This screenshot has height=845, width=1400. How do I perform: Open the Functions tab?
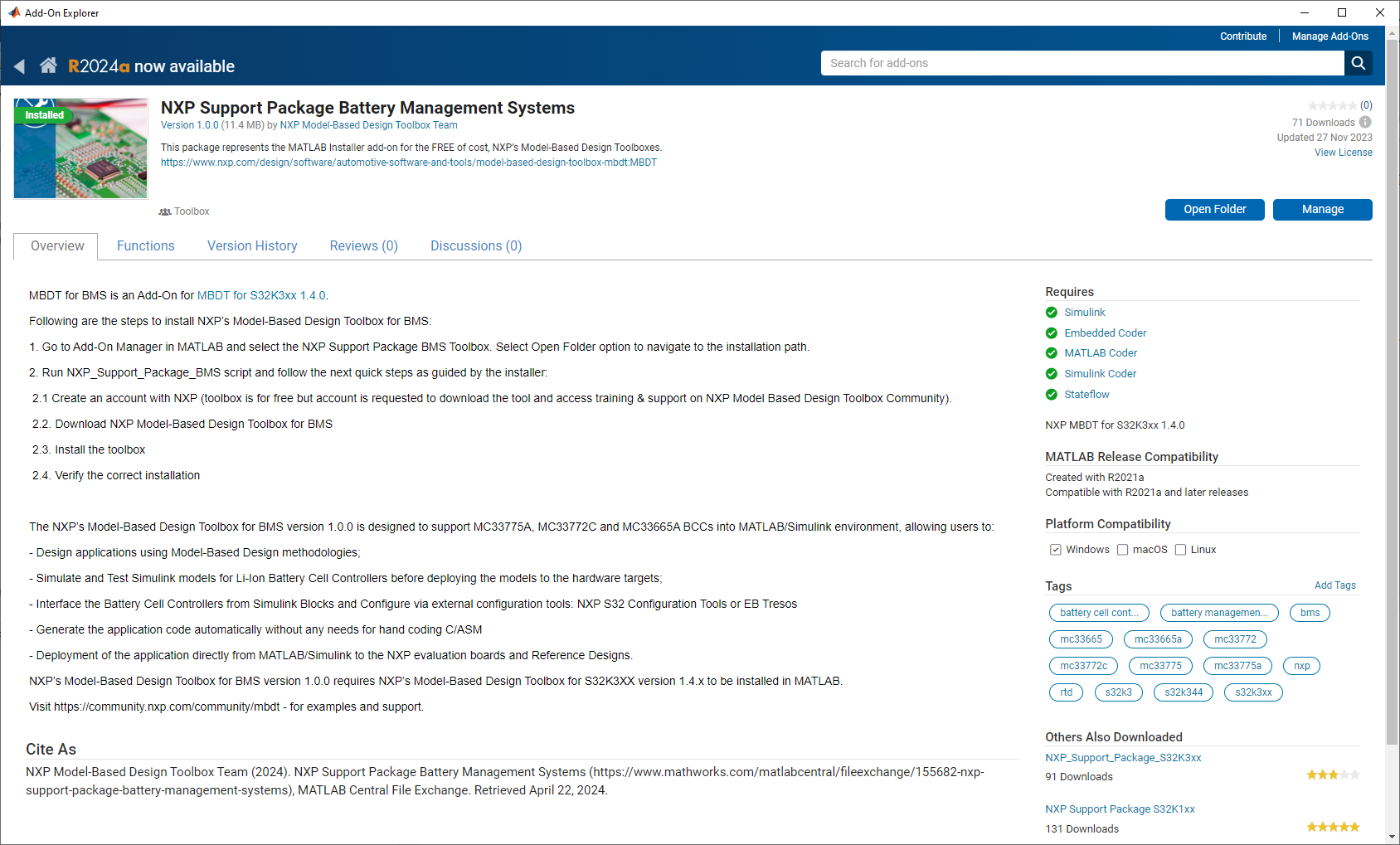tap(145, 245)
